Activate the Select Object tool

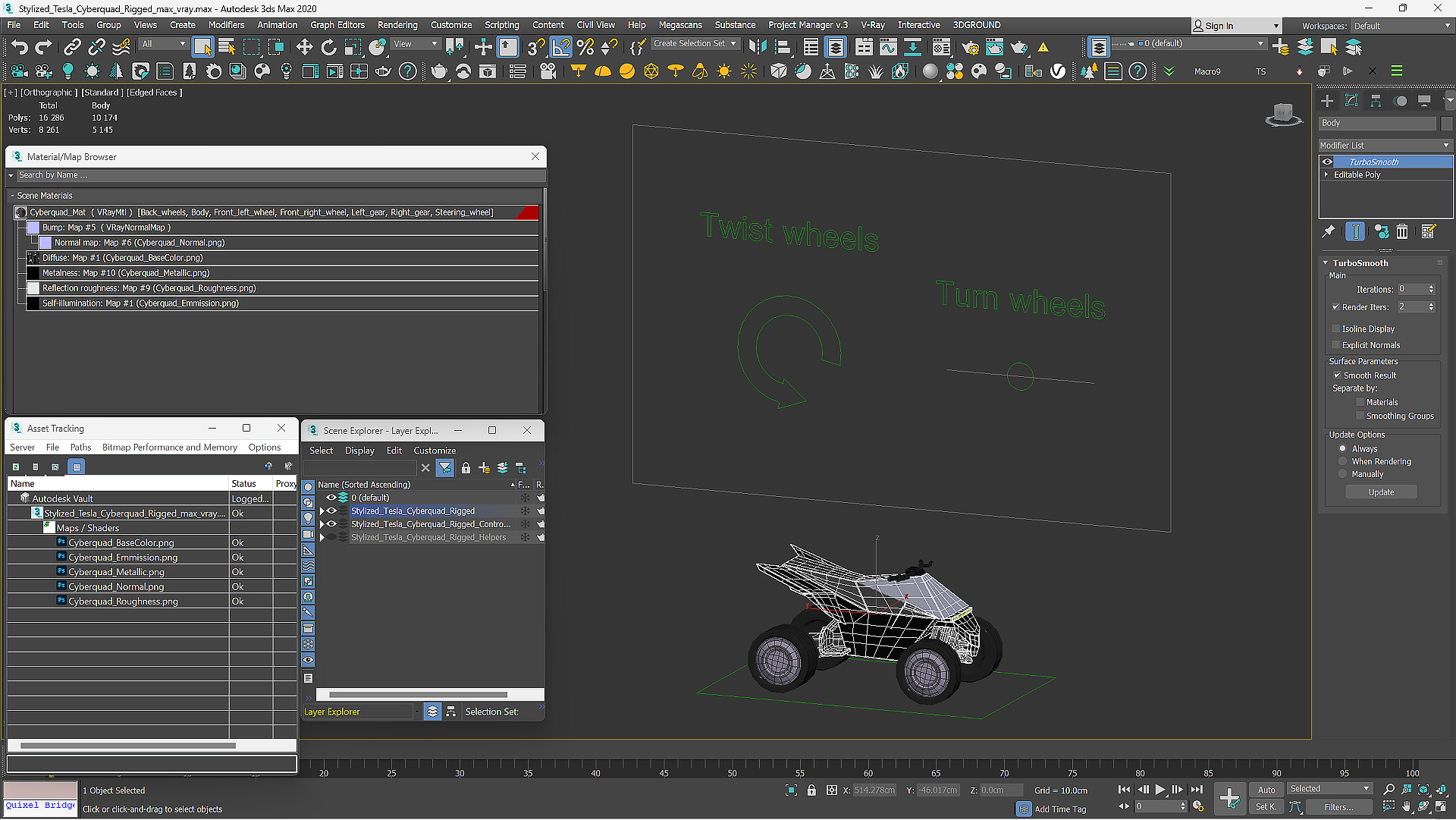[x=202, y=47]
